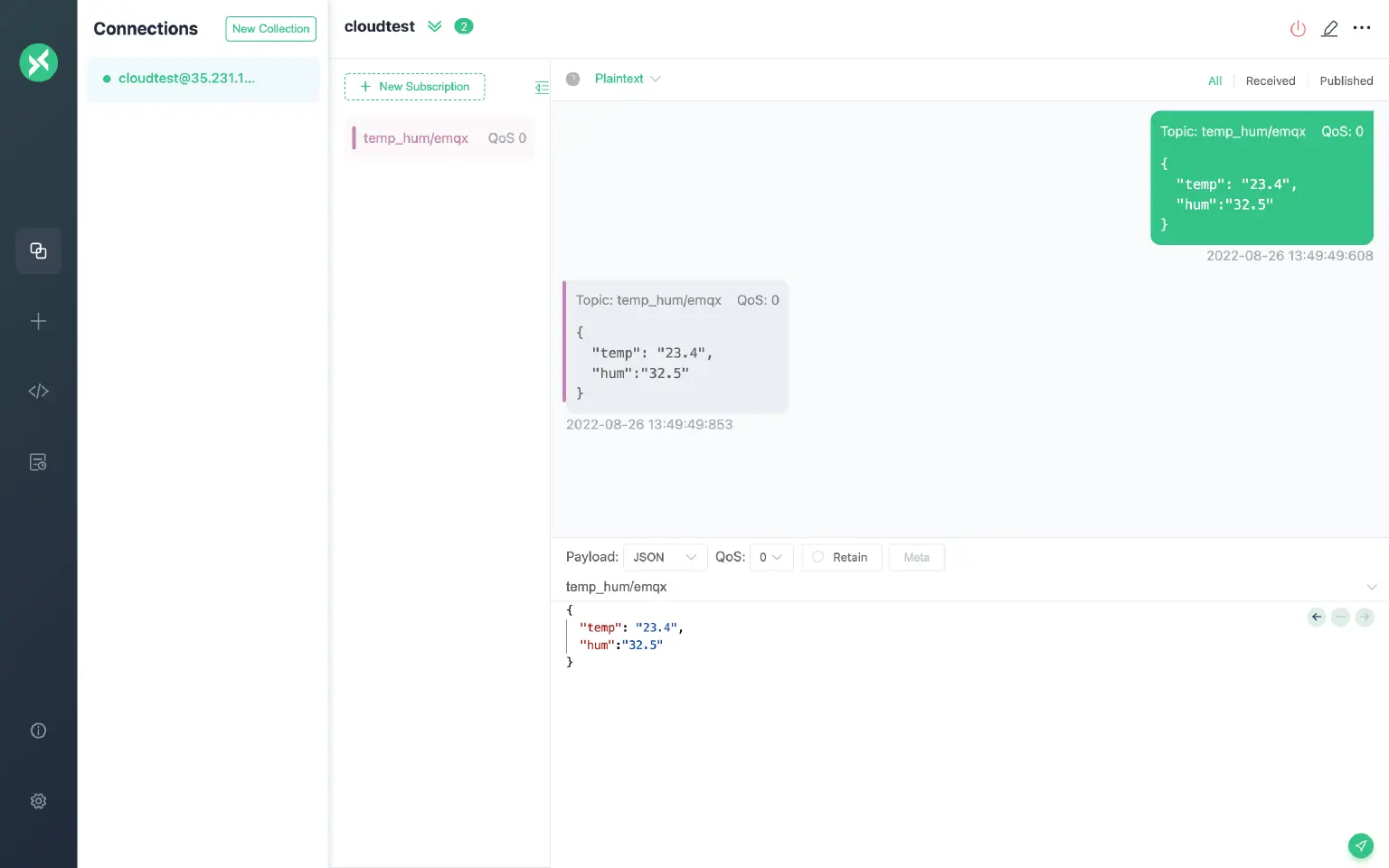Image resolution: width=1389 pixels, height=868 pixels.
Task: Click the green send message button
Action: pyautogui.click(x=1360, y=845)
